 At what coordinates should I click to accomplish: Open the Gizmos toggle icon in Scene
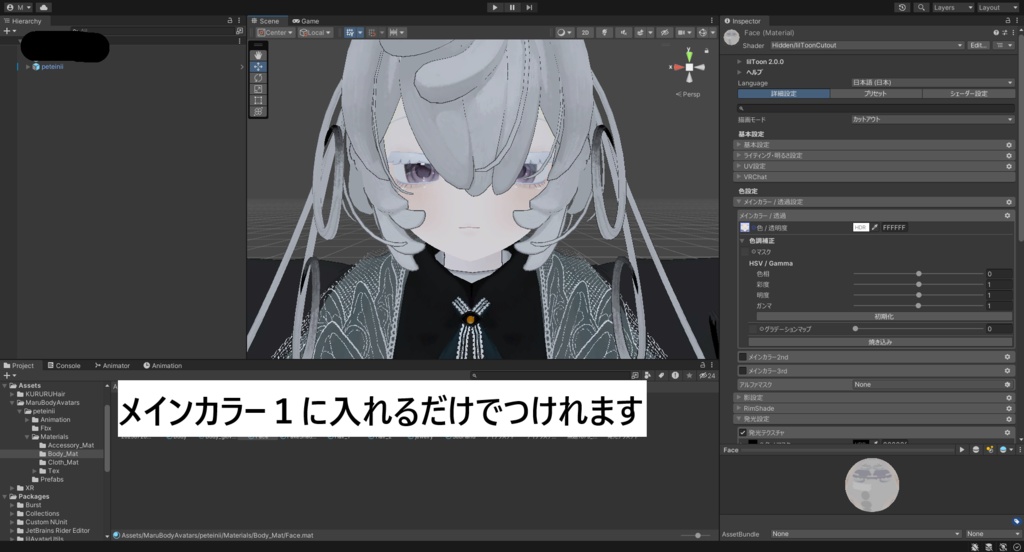pos(705,33)
